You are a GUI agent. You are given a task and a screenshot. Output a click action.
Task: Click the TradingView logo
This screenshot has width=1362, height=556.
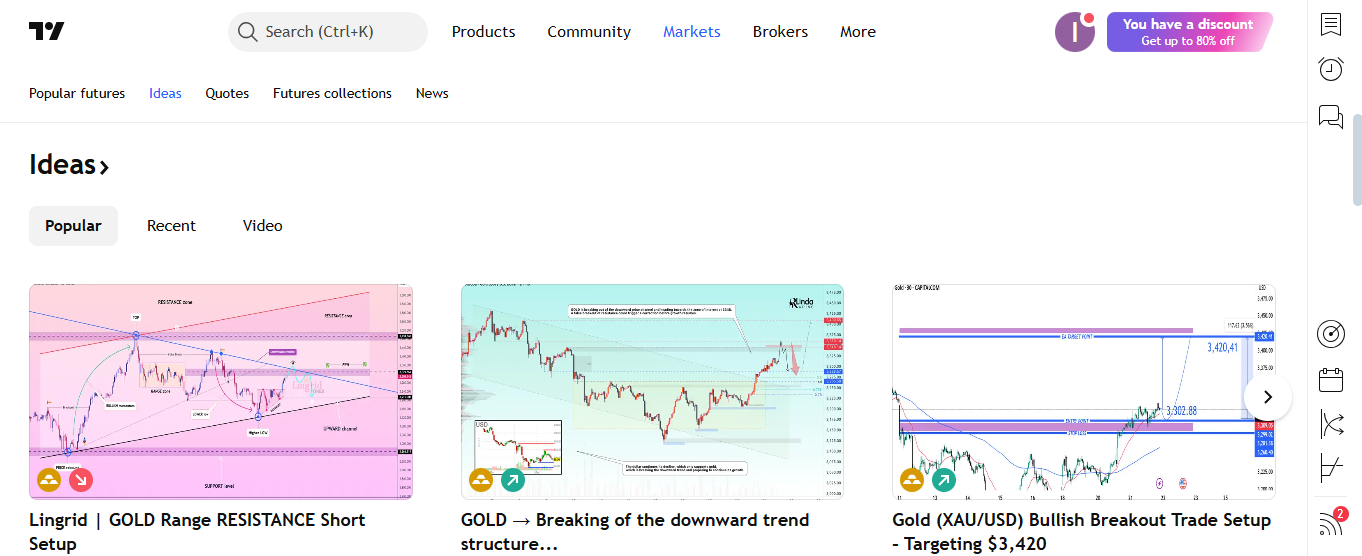[x=47, y=32]
